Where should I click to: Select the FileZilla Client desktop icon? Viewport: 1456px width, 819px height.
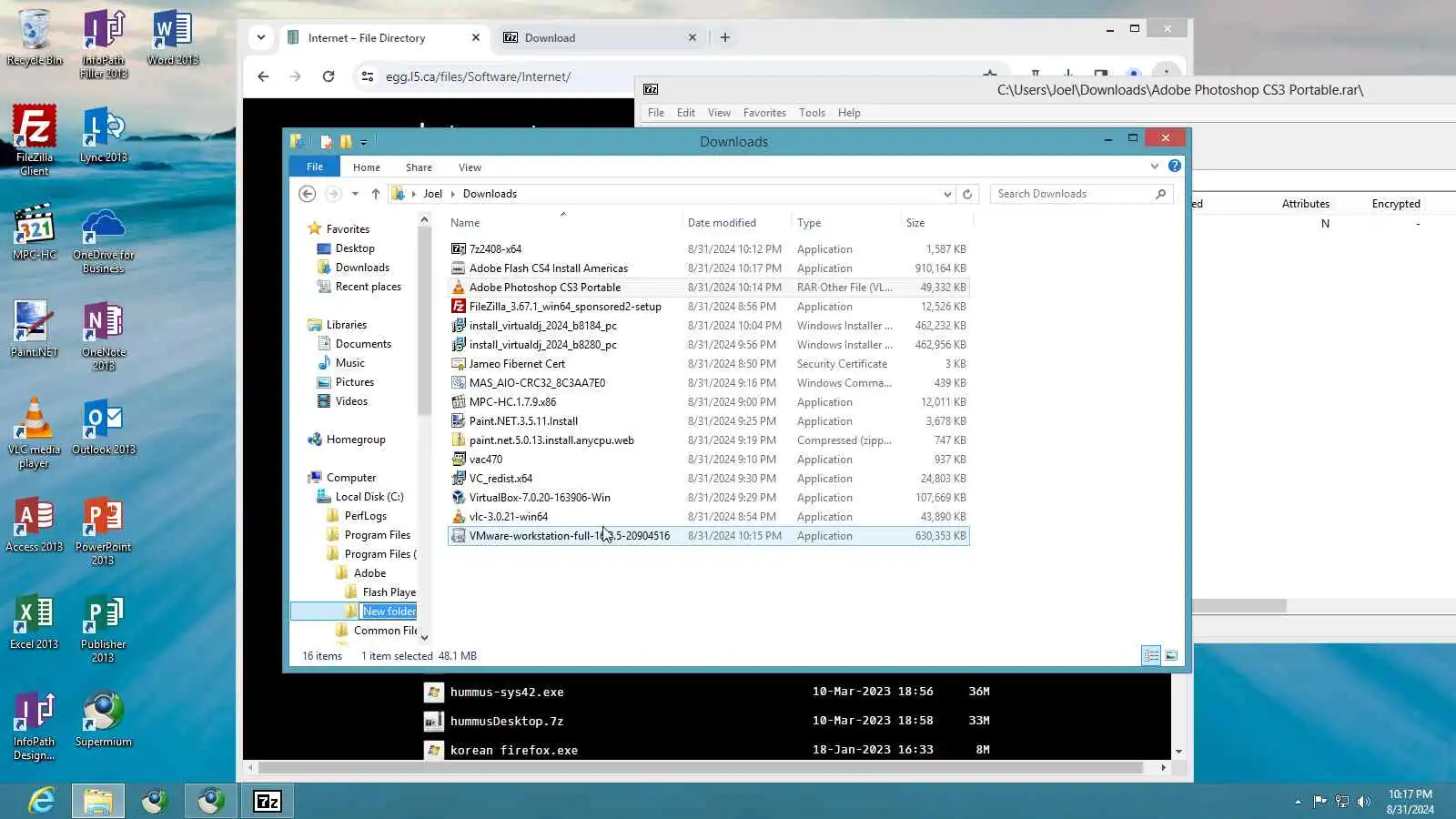[x=35, y=140]
